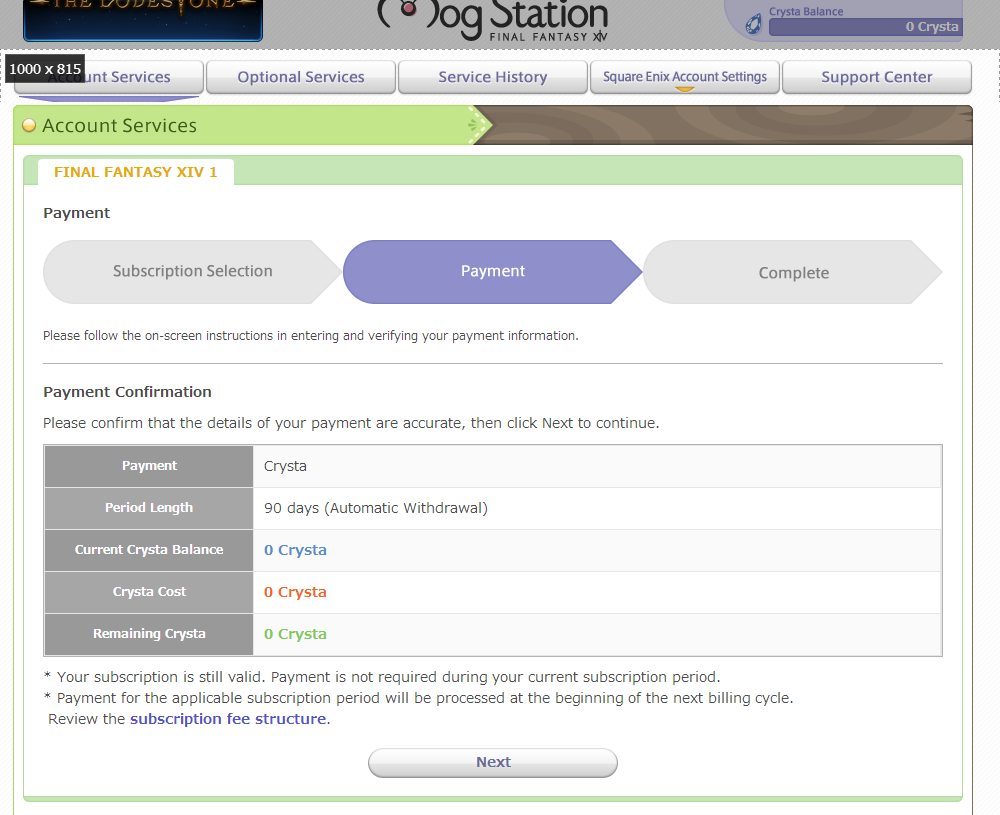This screenshot has height=815, width=1000.
Task: Click the Next button
Action: 493,763
